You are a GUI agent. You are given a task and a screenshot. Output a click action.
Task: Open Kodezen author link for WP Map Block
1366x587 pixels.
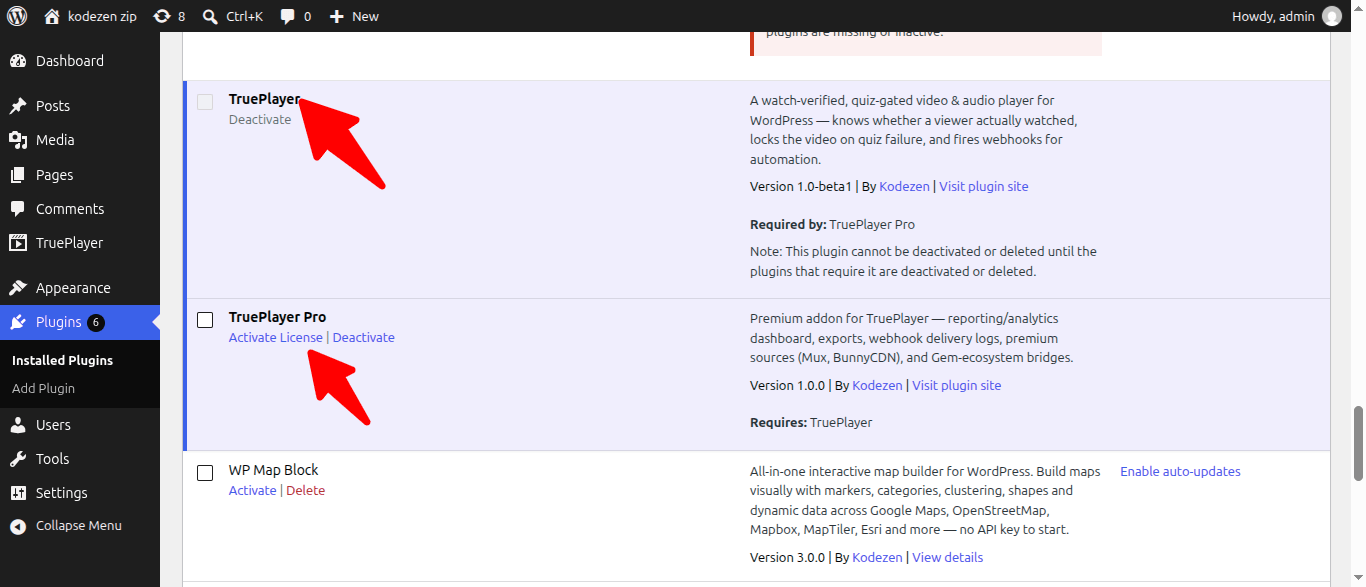coord(877,557)
